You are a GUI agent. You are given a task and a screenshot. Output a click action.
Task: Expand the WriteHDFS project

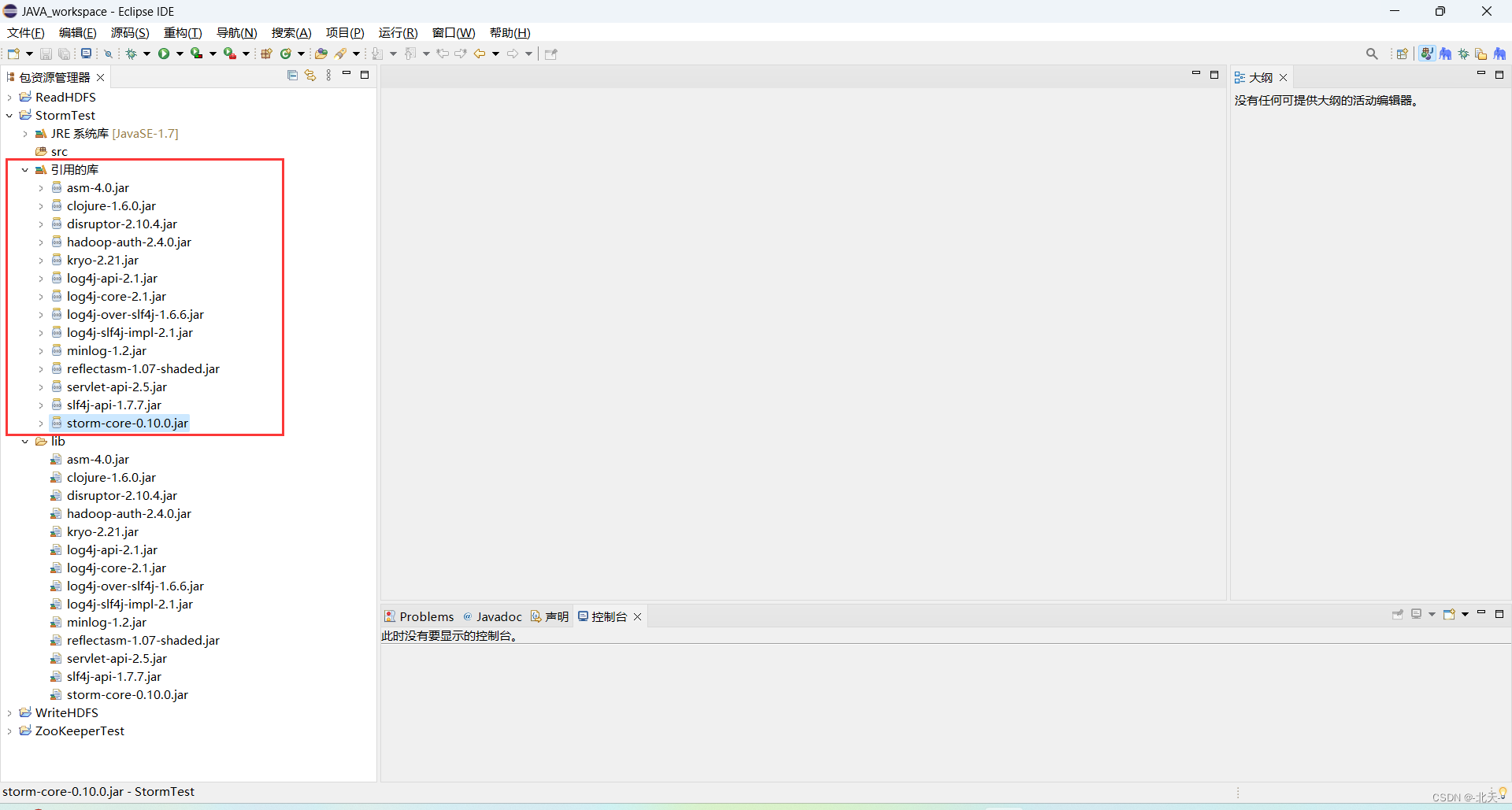pyautogui.click(x=9, y=713)
